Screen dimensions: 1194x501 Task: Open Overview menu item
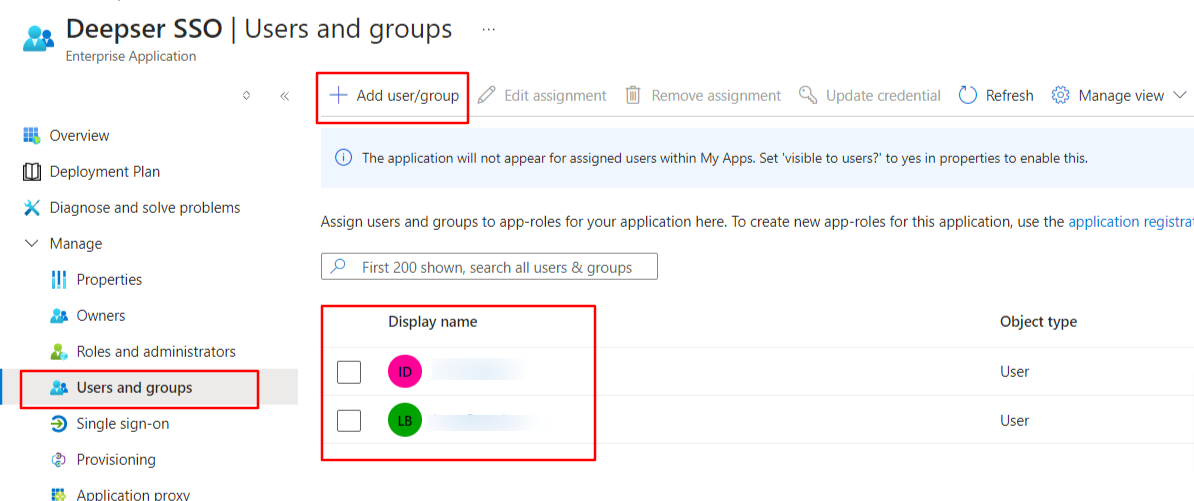[x=79, y=136]
